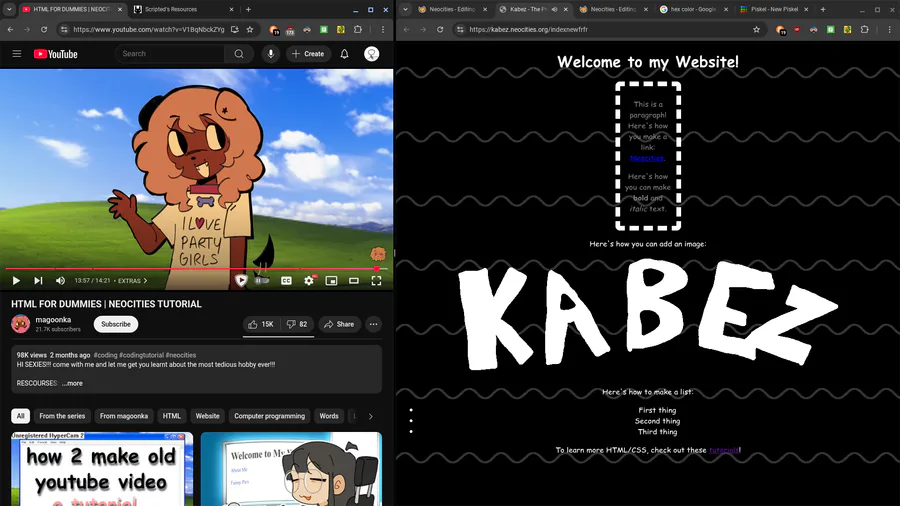This screenshot has width=900, height=506.
Task: Open the right browser's three-dot menu
Action: pyautogui.click(x=890, y=29)
